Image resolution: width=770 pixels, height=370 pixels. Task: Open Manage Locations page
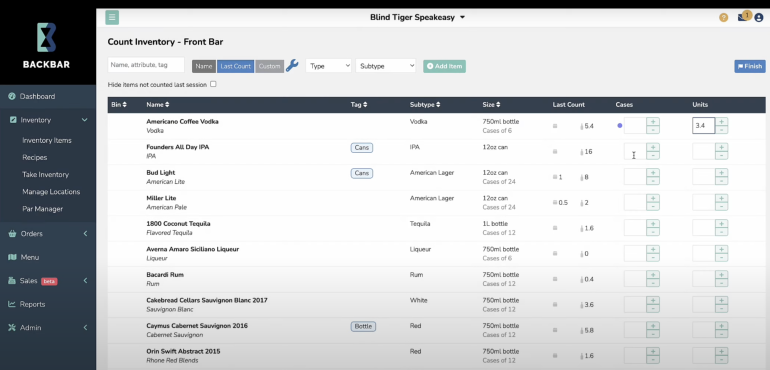tap(51, 192)
